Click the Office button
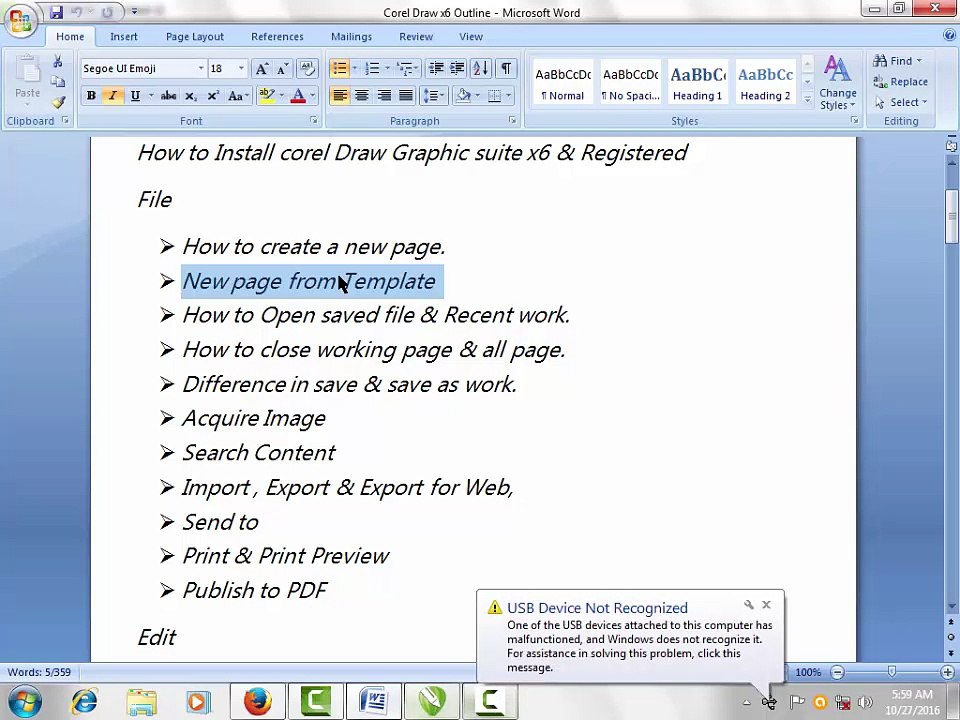 (21, 19)
